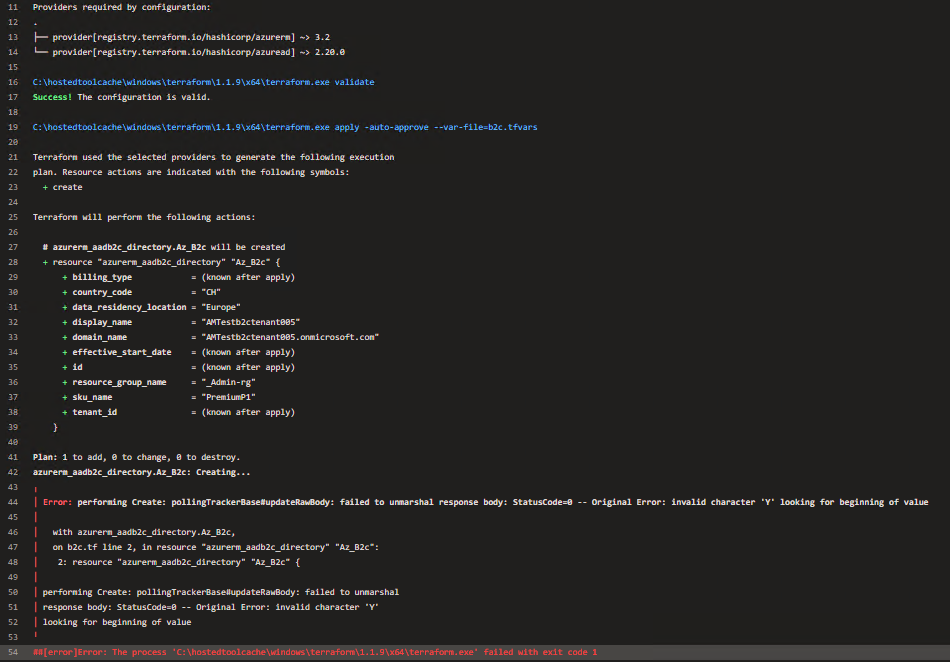Viewport: 950px width, 662px height.
Task: Select the terraform.exe validate command line
Action: (204, 82)
